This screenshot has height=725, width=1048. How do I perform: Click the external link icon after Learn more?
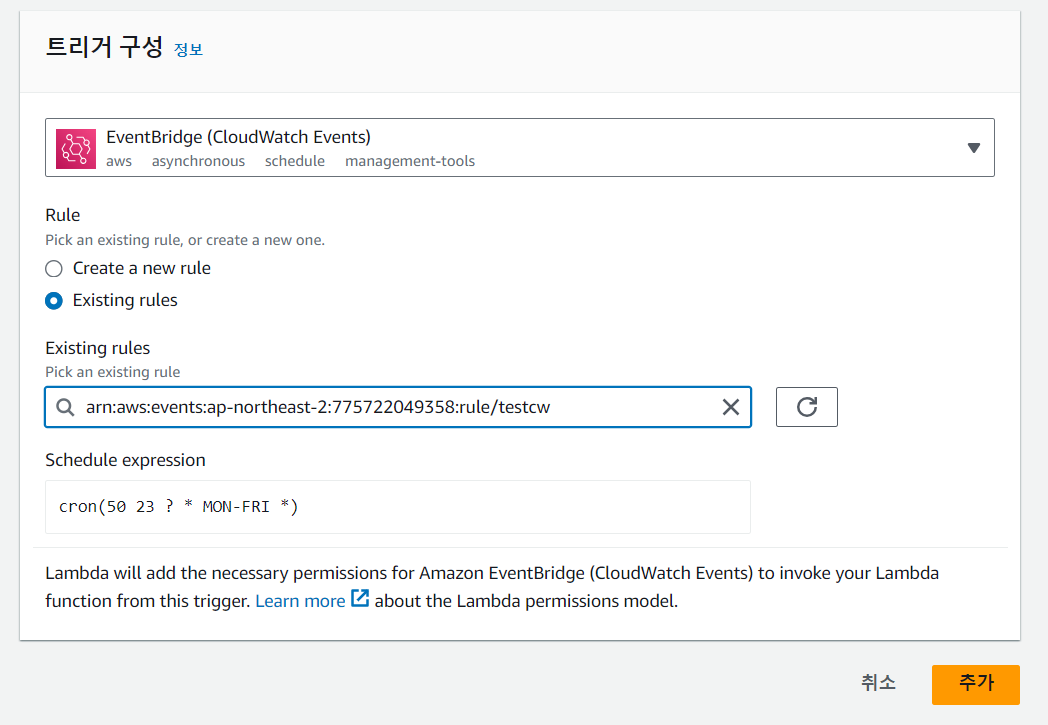click(x=359, y=600)
